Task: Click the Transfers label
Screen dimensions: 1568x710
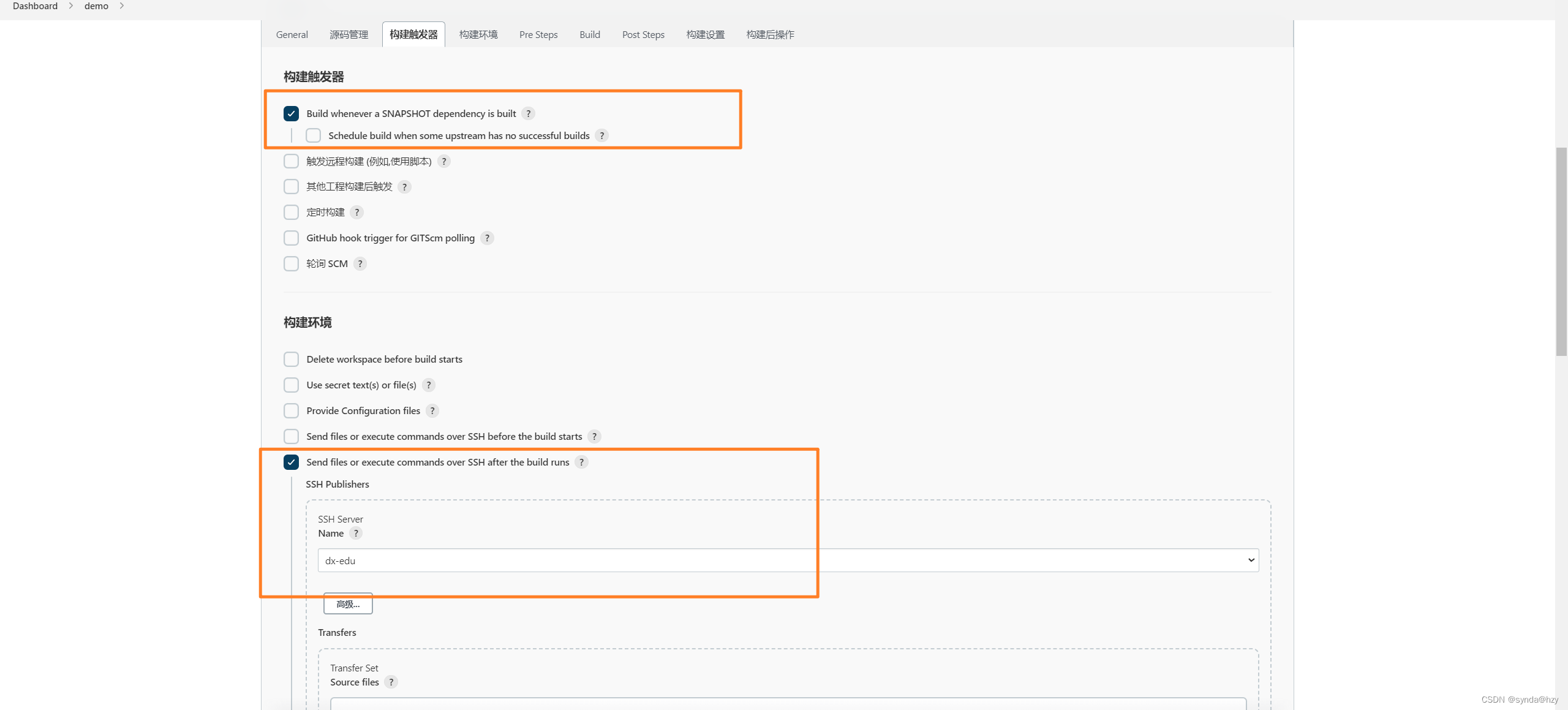Action: (337, 632)
